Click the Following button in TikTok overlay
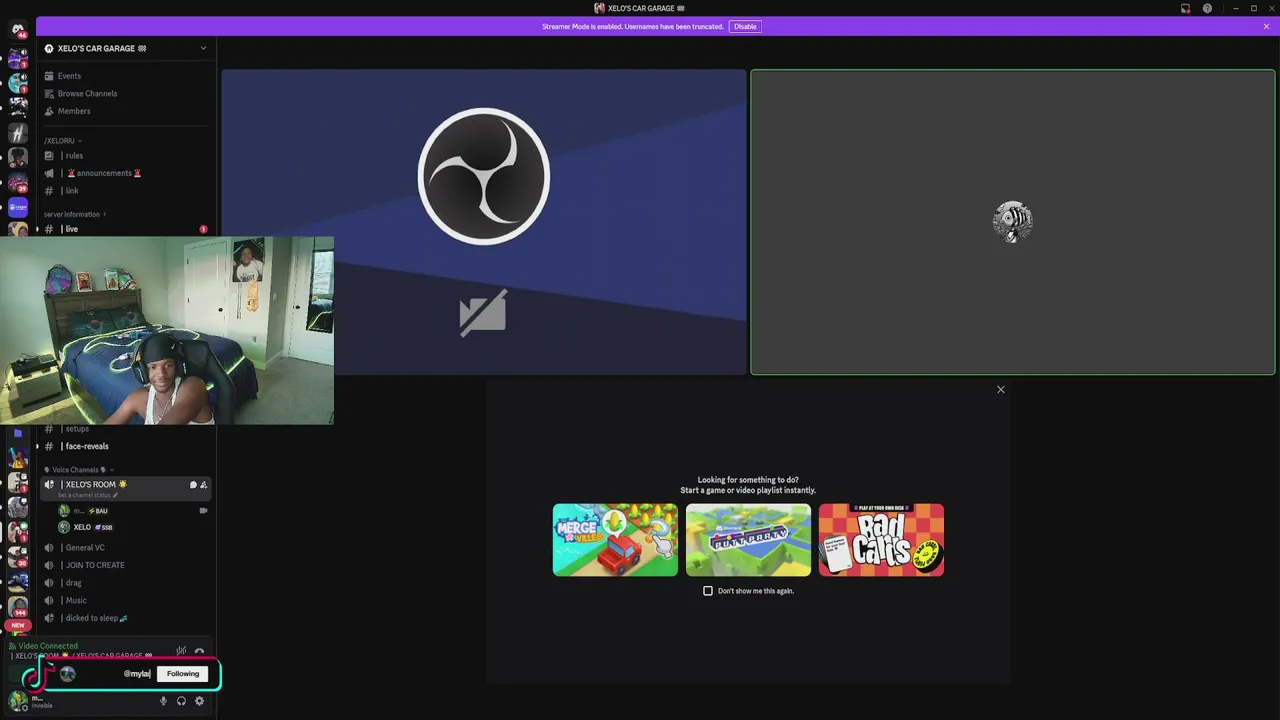The image size is (1280, 720). (x=183, y=674)
